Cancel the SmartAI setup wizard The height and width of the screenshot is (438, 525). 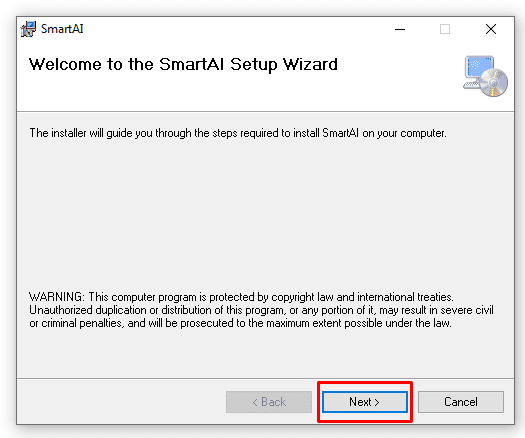click(461, 402)
